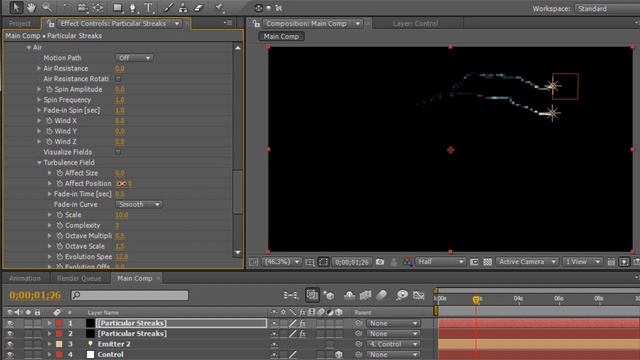The width and height of the screenshot is (640, 360).
Task: Hide layer 1 Particular Streaks eye
Action: pos(10,323)
